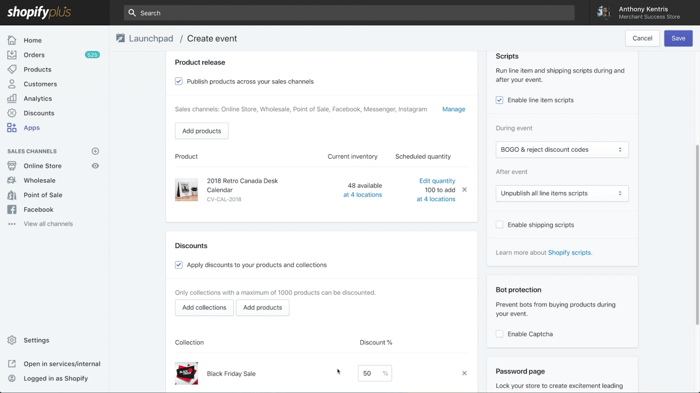The height and width of the screenshot is (393, 700).
Task: Cancel event creation
Action: tap(642, 38)
